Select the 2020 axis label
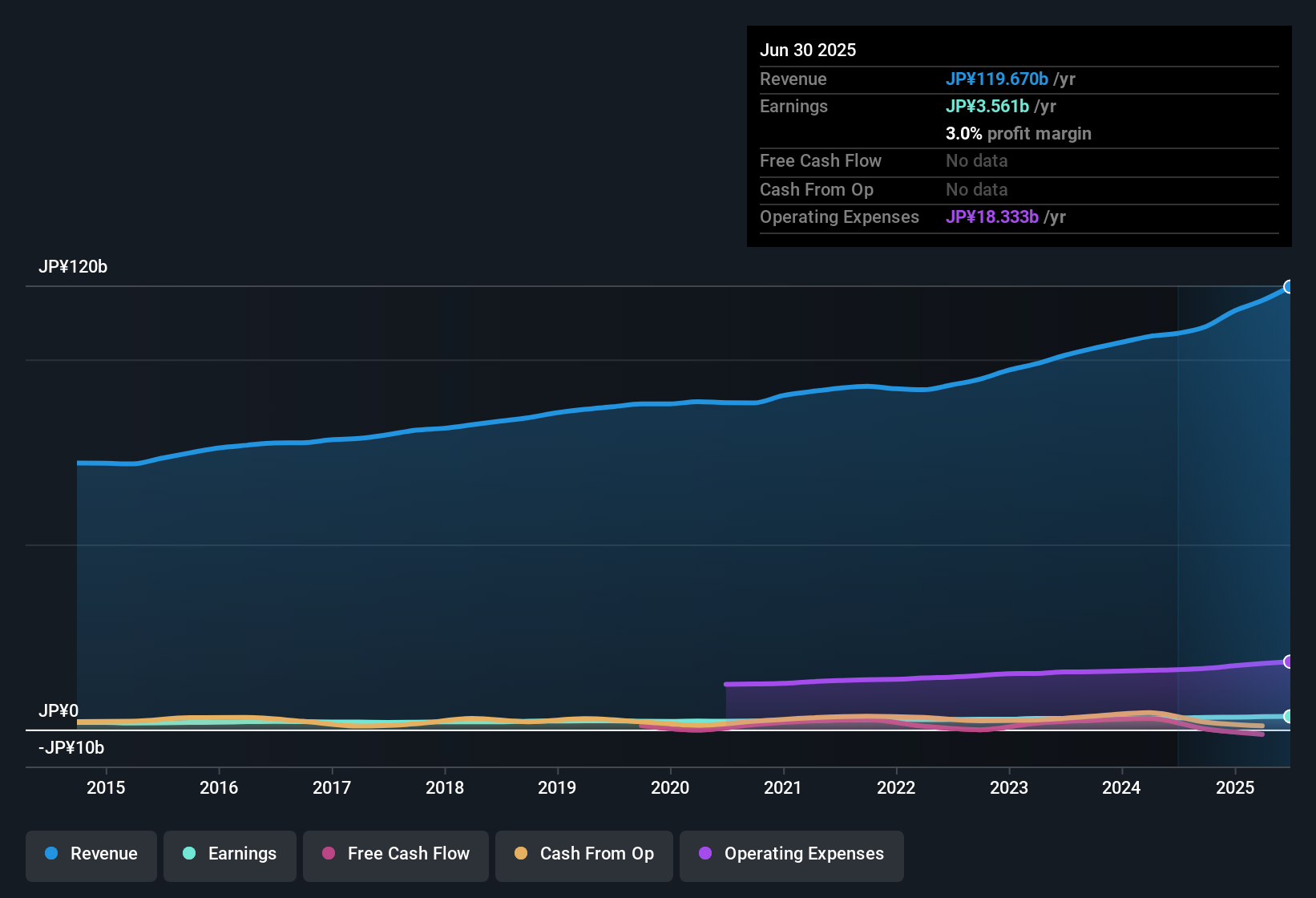Viewport: 1316px width, 898px height. click(x=671, y=787)
